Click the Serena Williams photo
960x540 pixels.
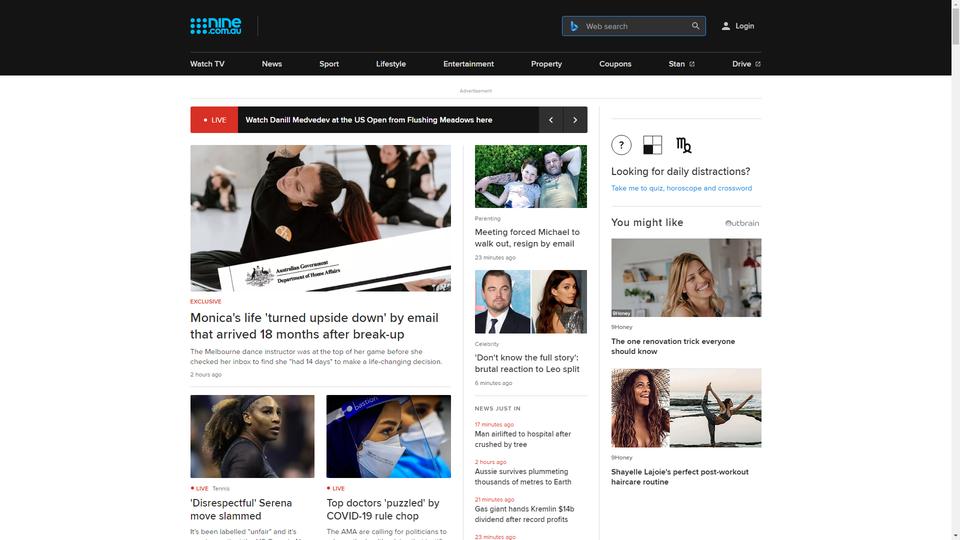252,437
